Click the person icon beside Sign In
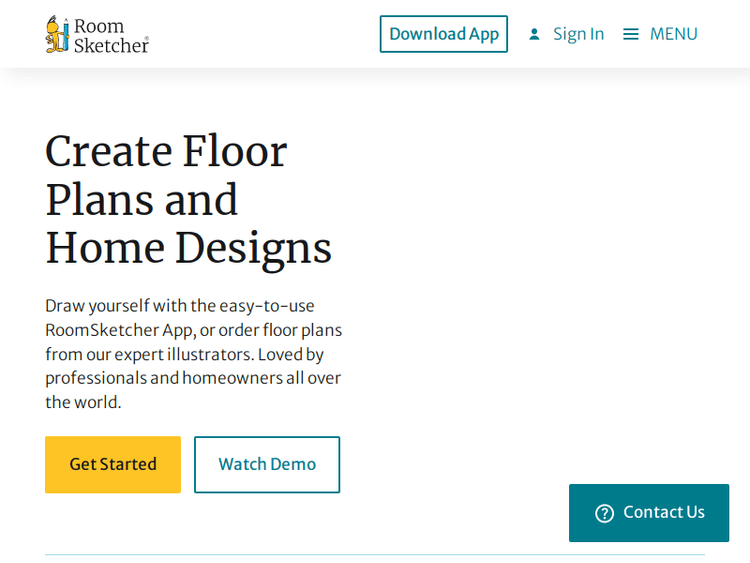This screenshot has width=750, height=563. pos(534,34)
